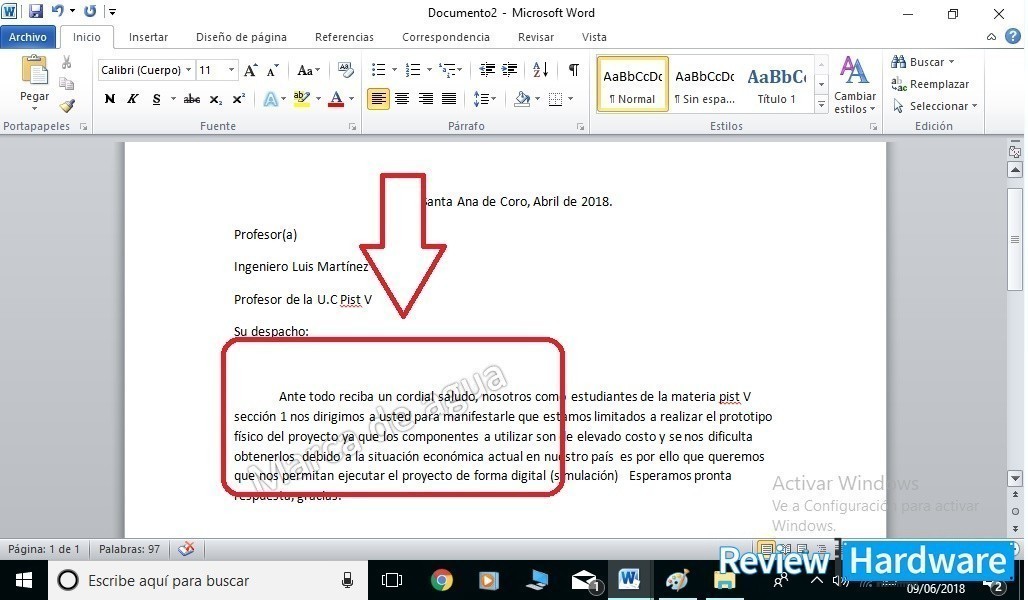The image size is (1028, 600).
Task: Apply Título 1 style
Action: tap(776, 84)
